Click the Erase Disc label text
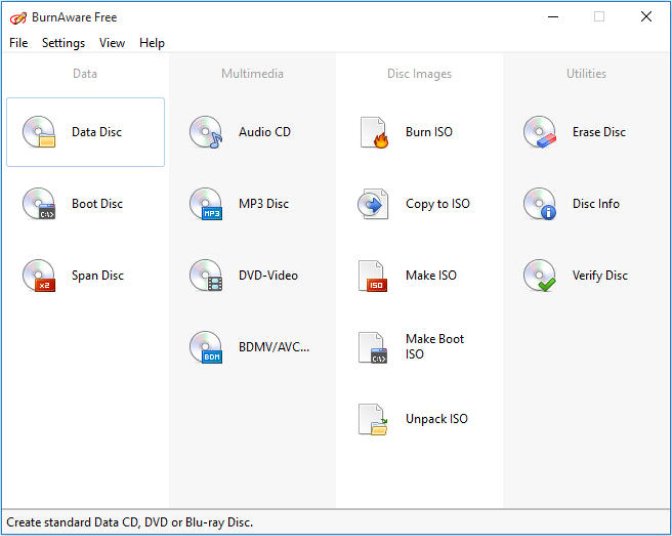This screenshot has height=536, width=672. pyautogui.click(x=599, y=132)
